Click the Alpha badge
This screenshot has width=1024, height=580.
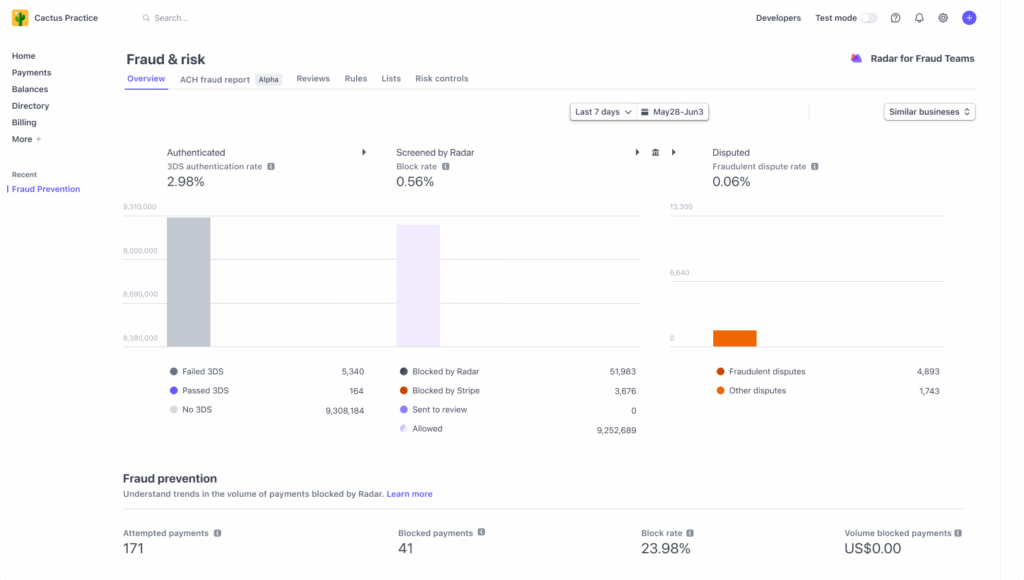[x=268, y=80]
